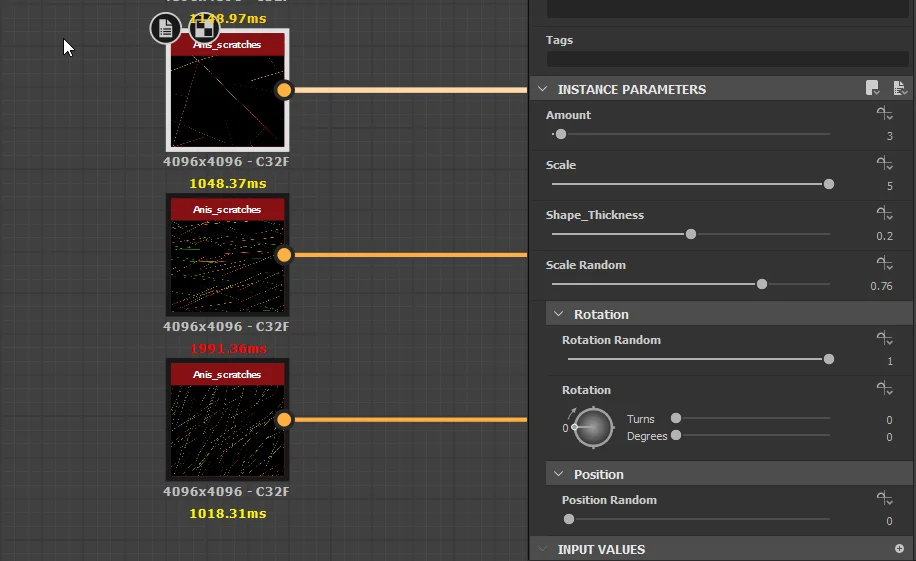Click the 1018.31ms timing label
This screenshot has height=561, width=916.
(228, 514)
